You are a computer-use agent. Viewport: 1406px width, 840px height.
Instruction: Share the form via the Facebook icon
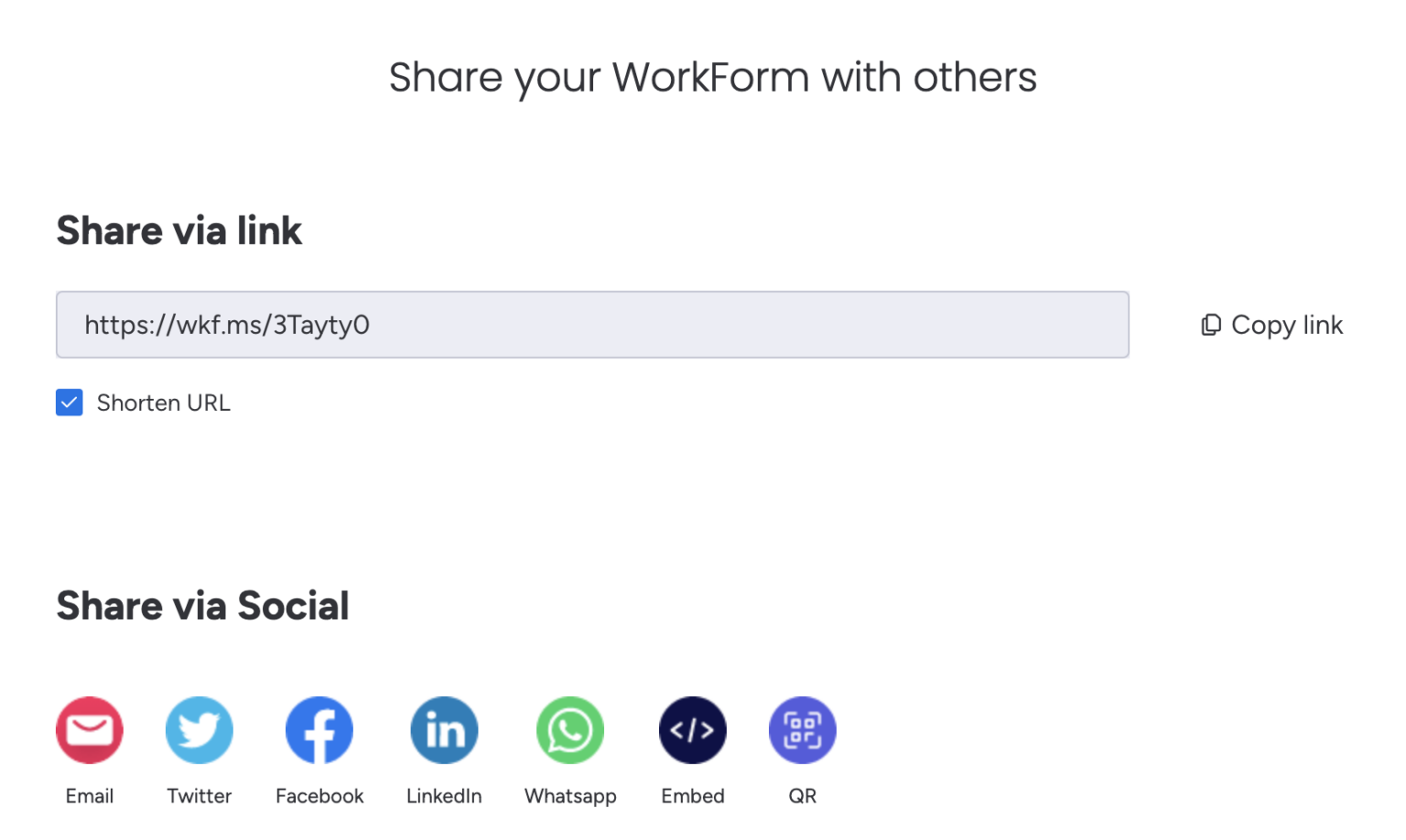click(x=319, y=729)
